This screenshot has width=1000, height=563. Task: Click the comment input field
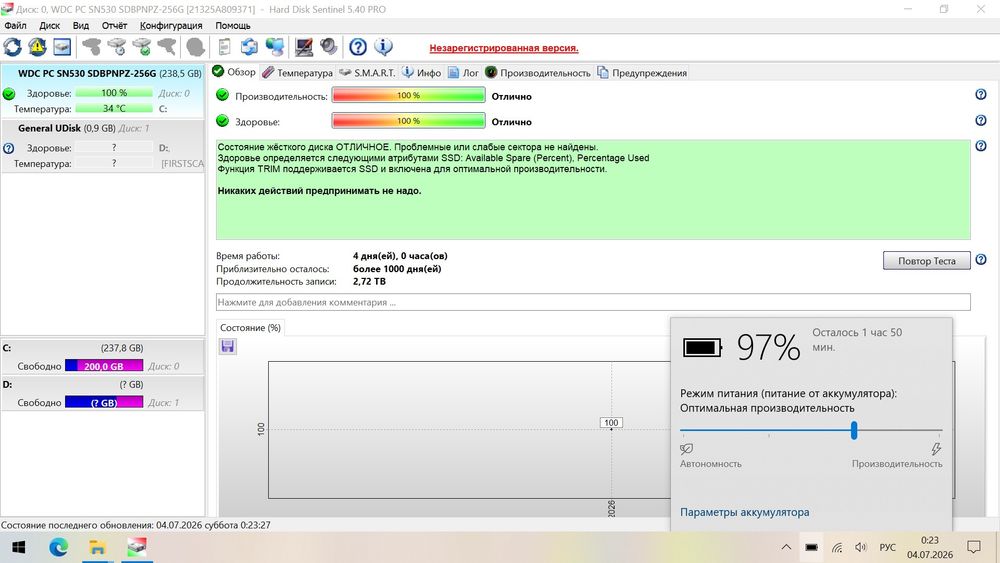tap(593, 302)
